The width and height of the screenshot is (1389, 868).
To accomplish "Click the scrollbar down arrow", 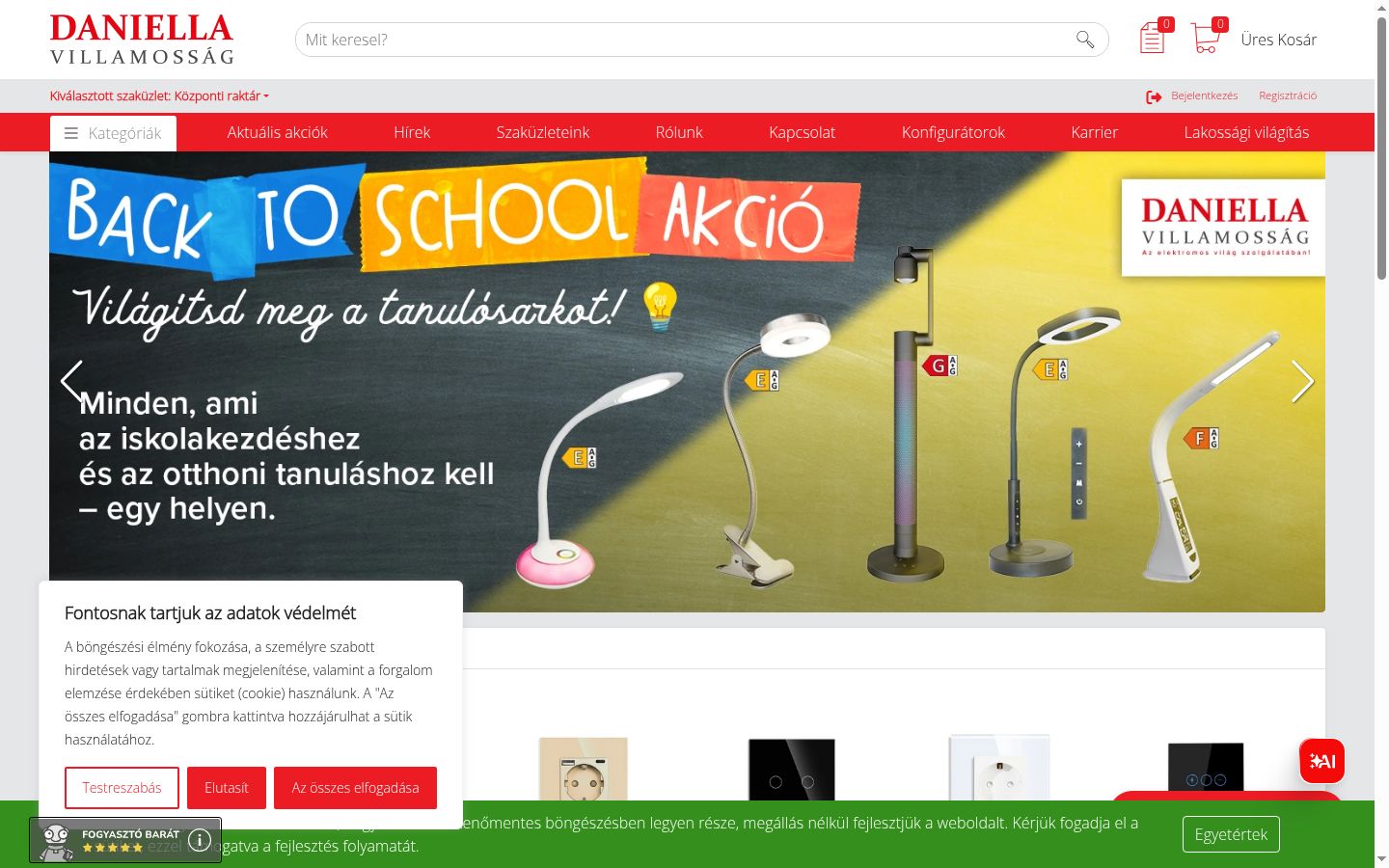I will click(1381, 858).
